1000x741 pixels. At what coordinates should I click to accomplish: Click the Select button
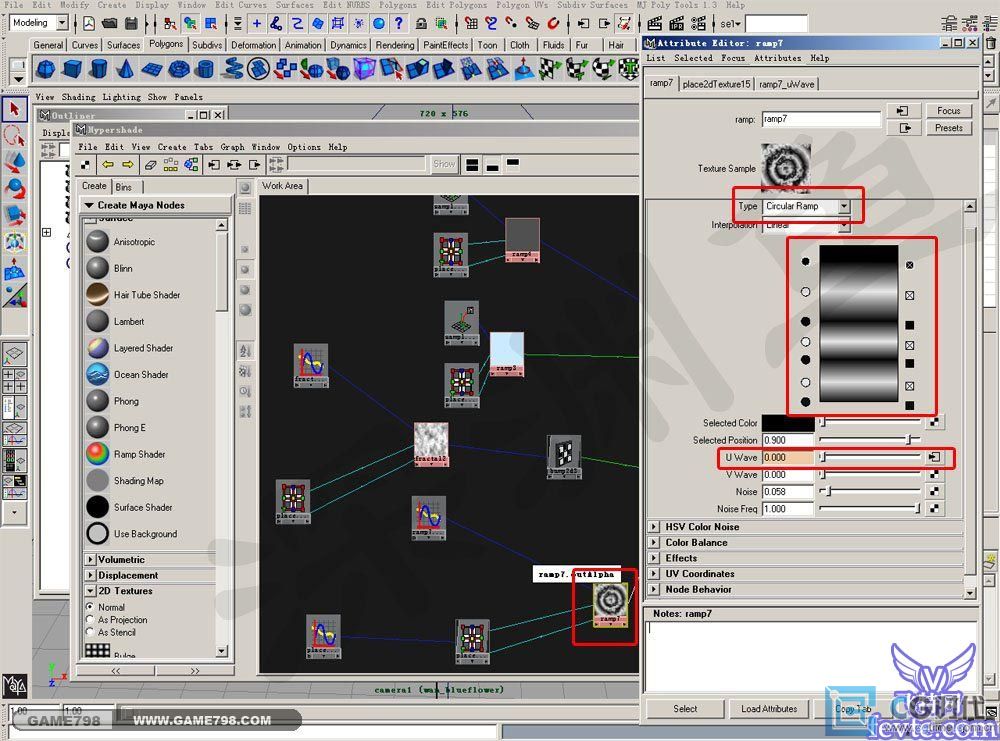click(685, 708)
